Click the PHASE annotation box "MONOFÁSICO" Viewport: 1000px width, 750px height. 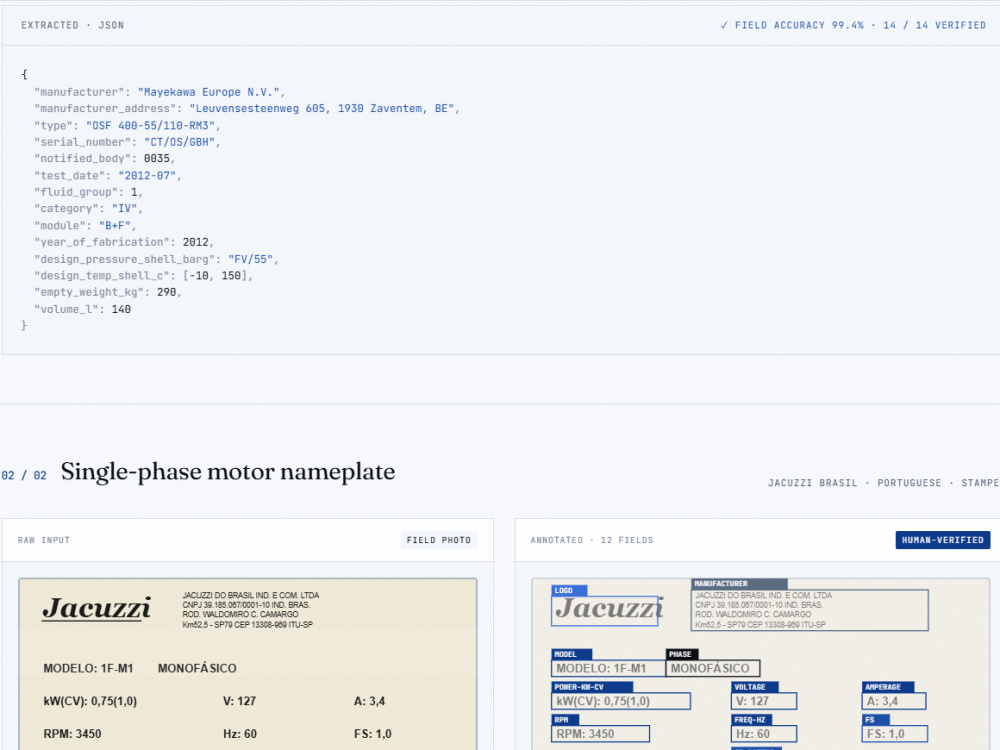pyautogui.click(x=713, y=668)
